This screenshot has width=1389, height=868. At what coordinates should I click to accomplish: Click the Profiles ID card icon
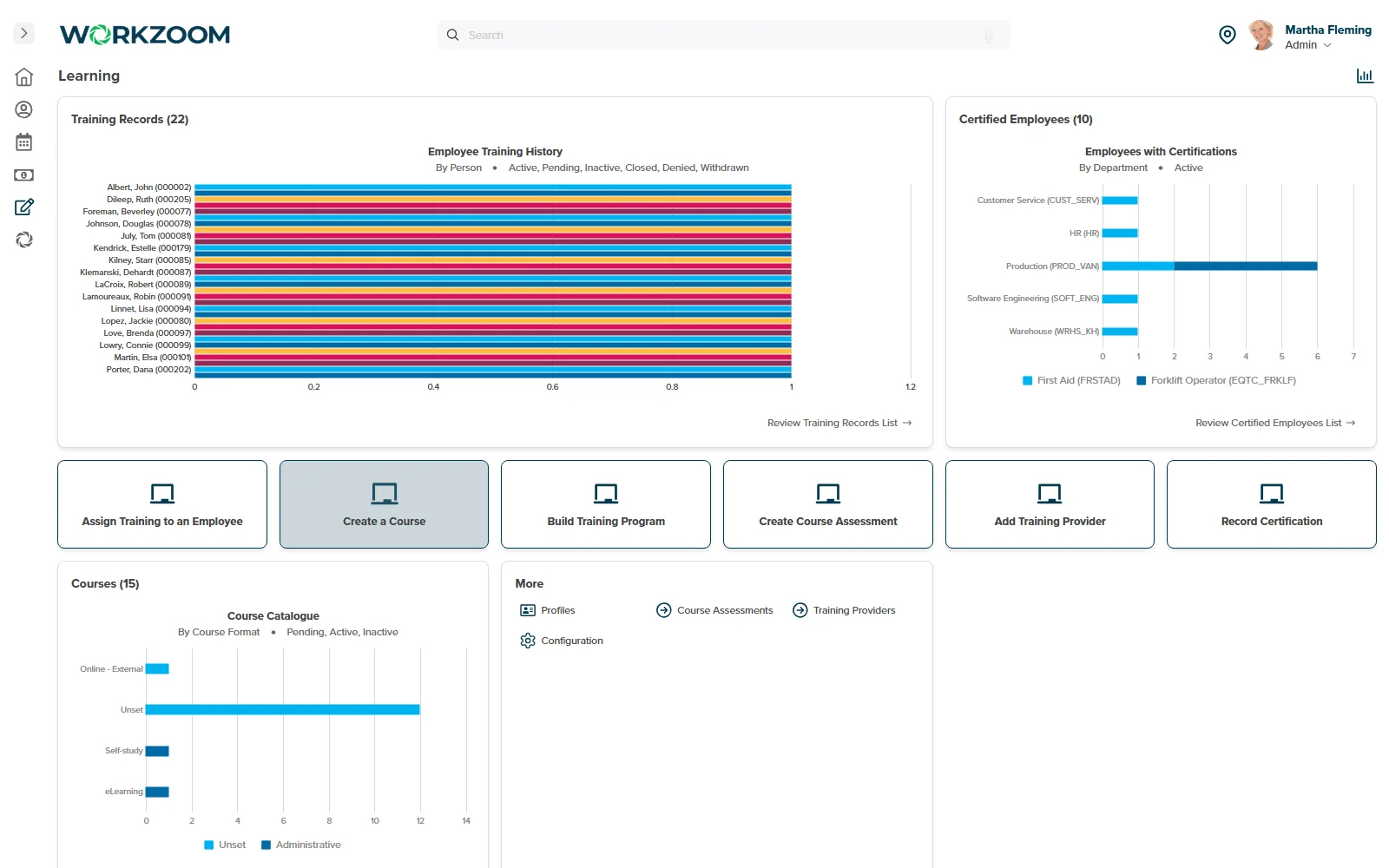point(528,610)
